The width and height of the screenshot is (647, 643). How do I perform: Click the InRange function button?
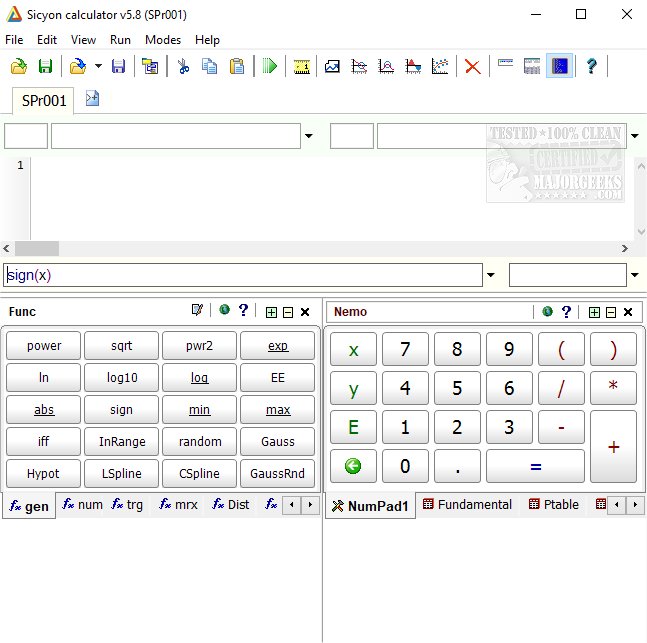pos(121,442)
